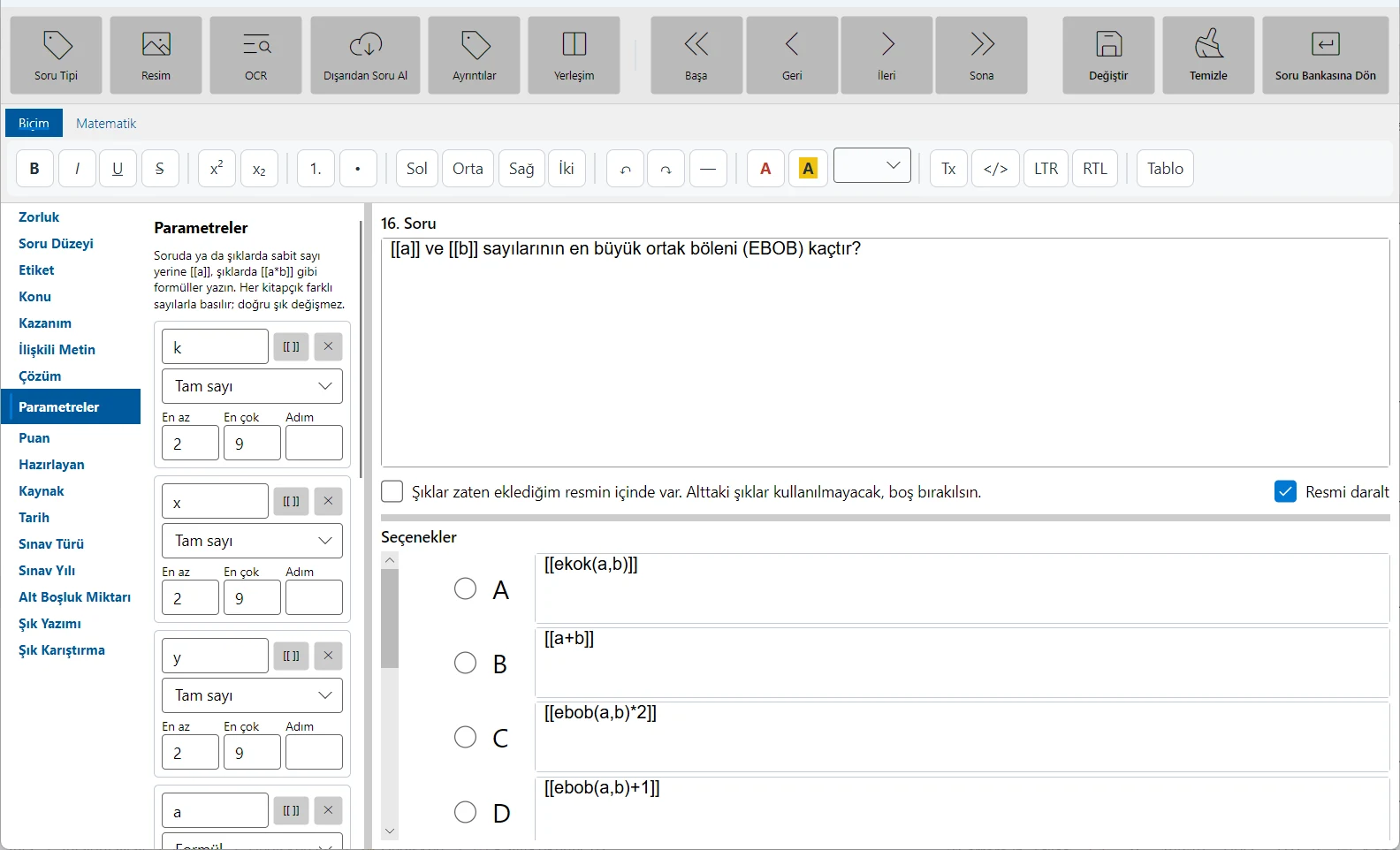This screenshot has height=850, width=1400.
Task: Import with Dışarıdan Soru Al
Action: [366, 55]
